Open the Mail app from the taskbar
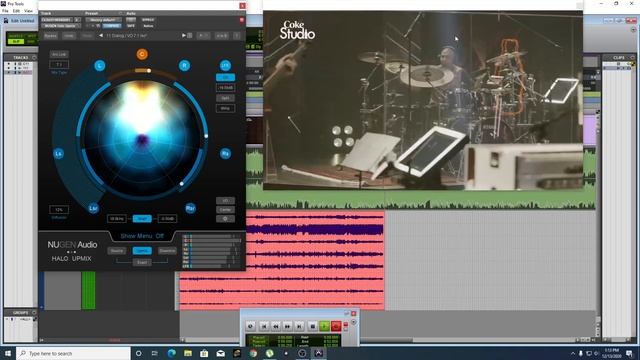This screenshot has width=640, height=360. [221, 353]
